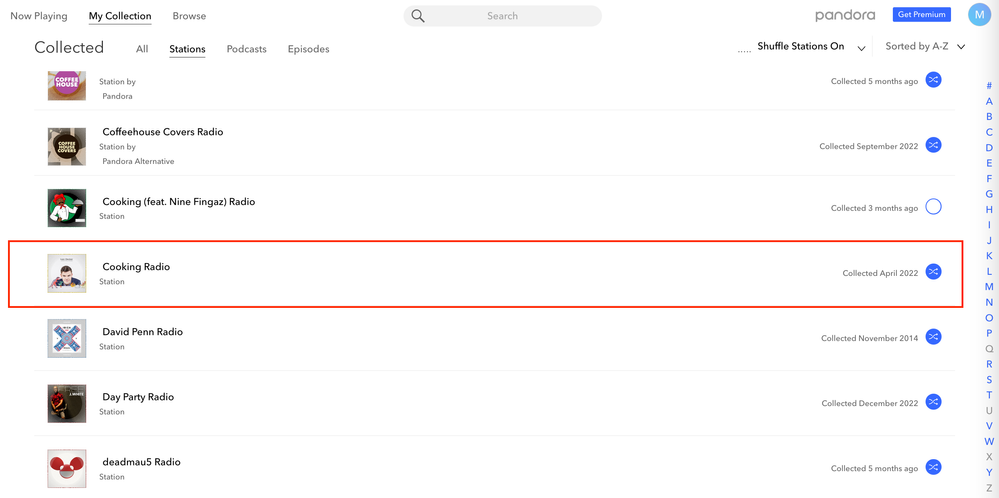The image size is (999, 498).
Task: Click in the Search field
Action: [x=503, y=16]
